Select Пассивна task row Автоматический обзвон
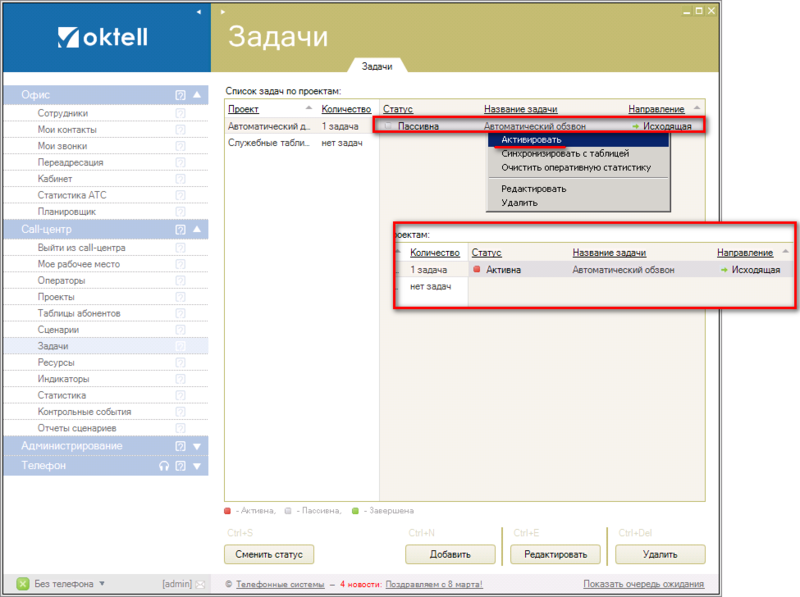 [539, 126]
